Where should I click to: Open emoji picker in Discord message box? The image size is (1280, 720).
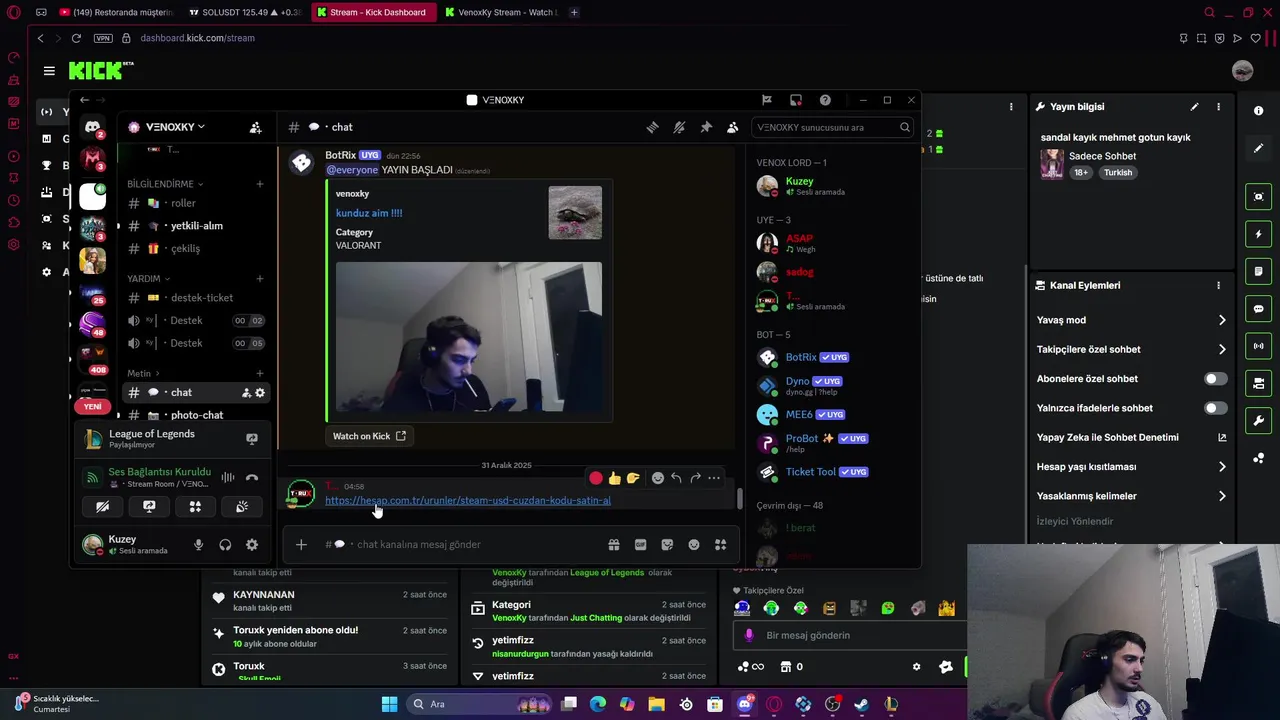pyautogui.click(x=694, y=545)
